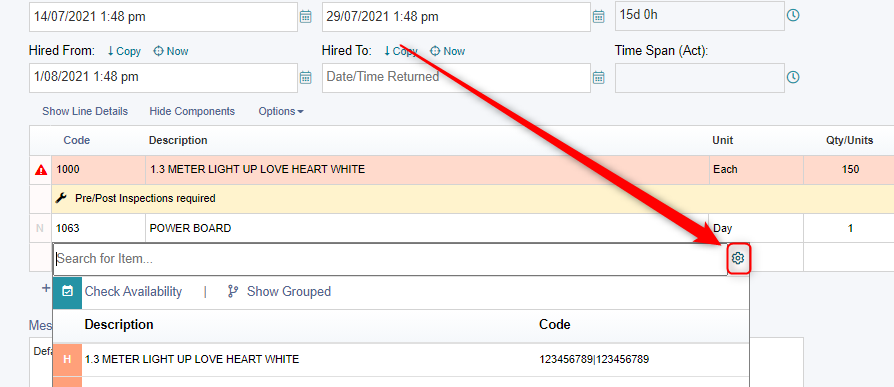Click the Show Grouped branch icon
Screen dimensions: 894x387
tap(233, 292)
